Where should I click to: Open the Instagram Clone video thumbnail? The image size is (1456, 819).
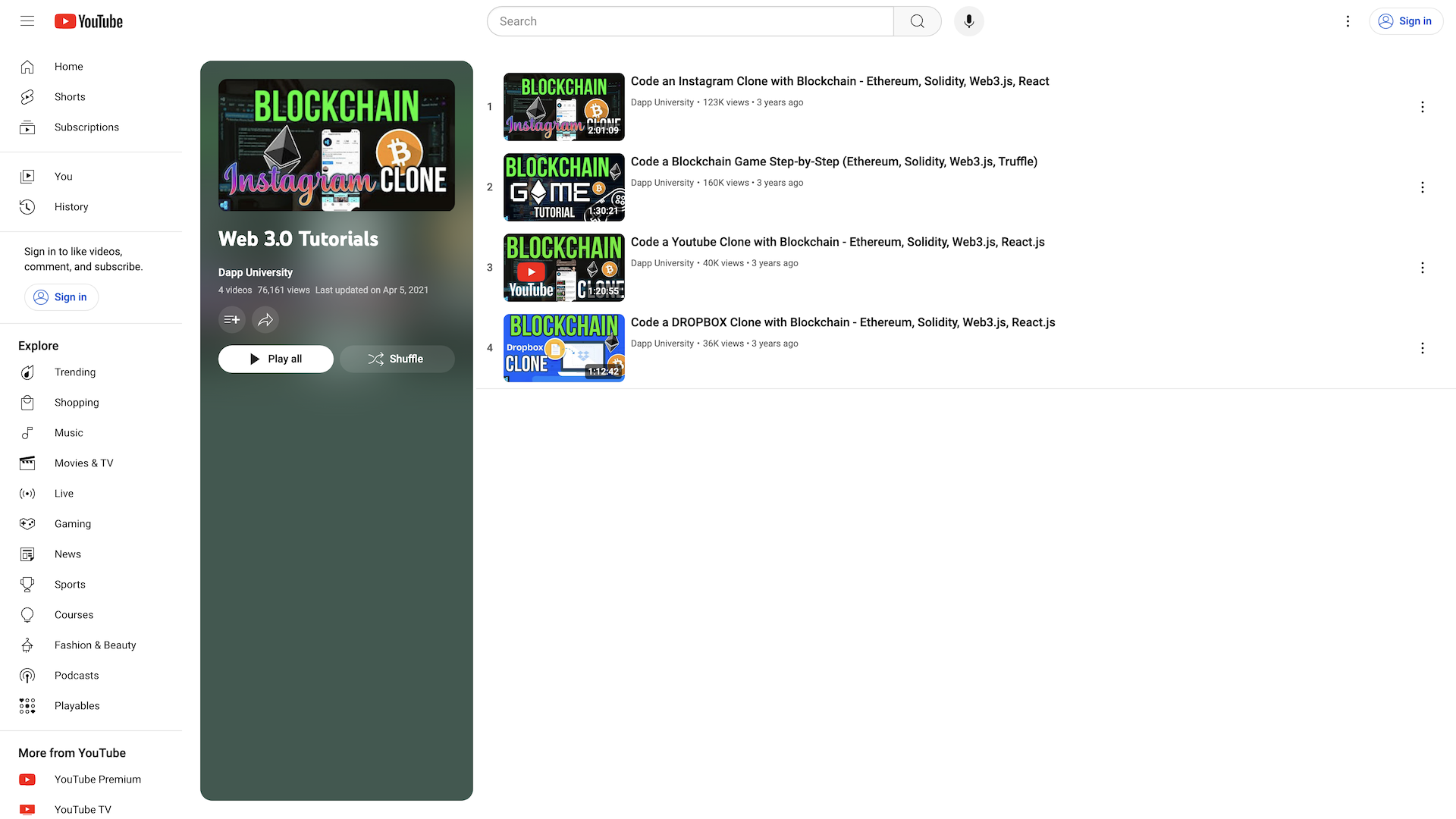click(x=564, y=107)
